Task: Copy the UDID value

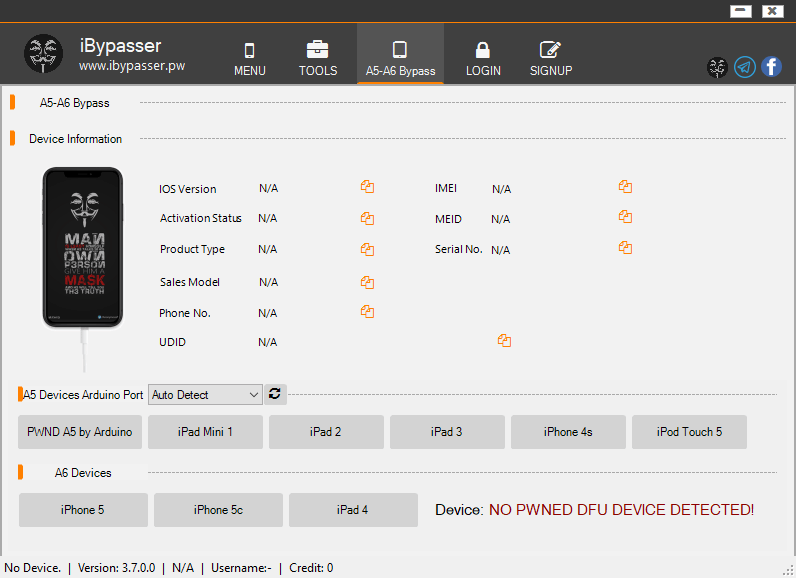Action: click(504, 341)
